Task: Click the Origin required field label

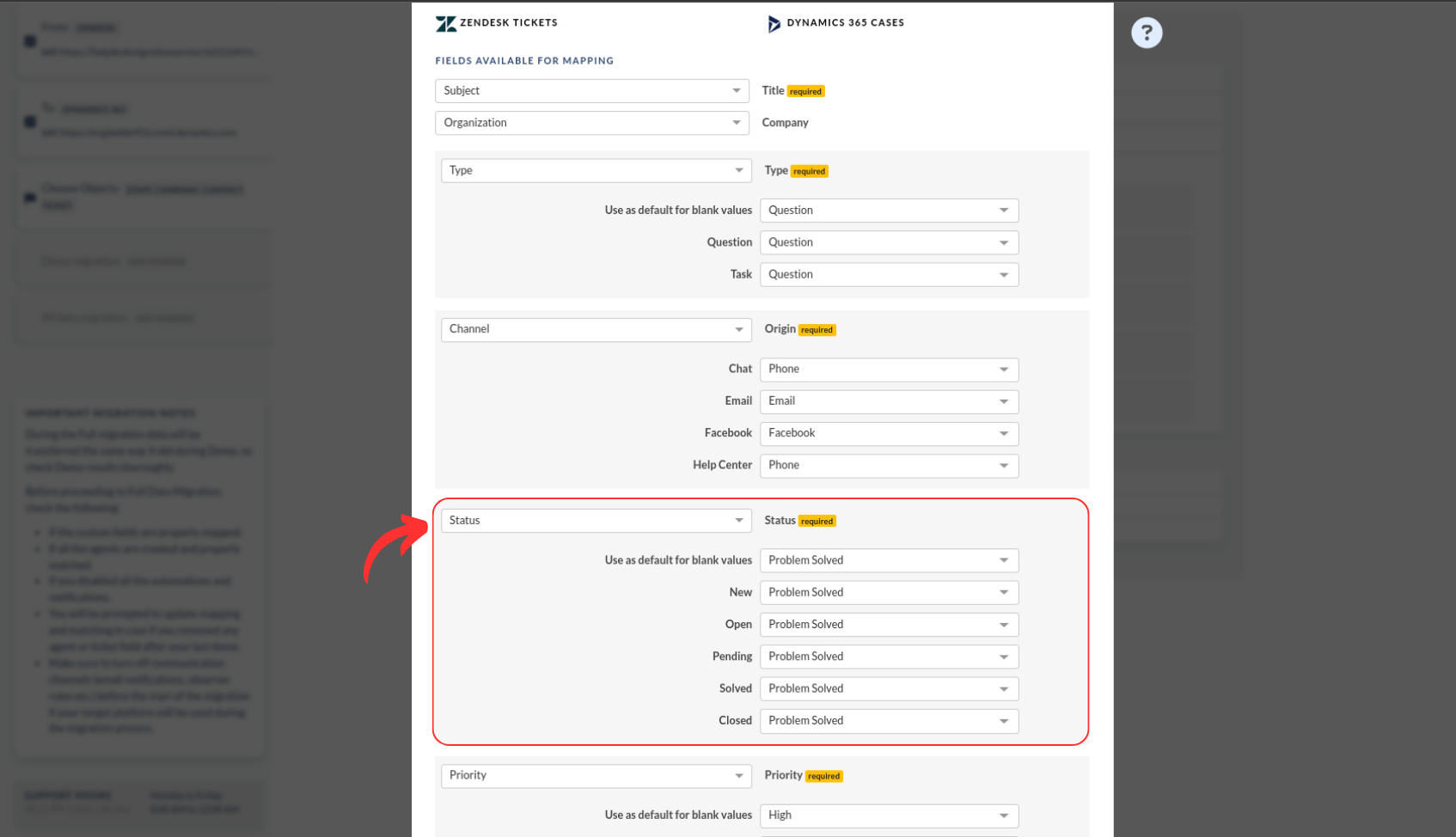Action: (799, 329)
